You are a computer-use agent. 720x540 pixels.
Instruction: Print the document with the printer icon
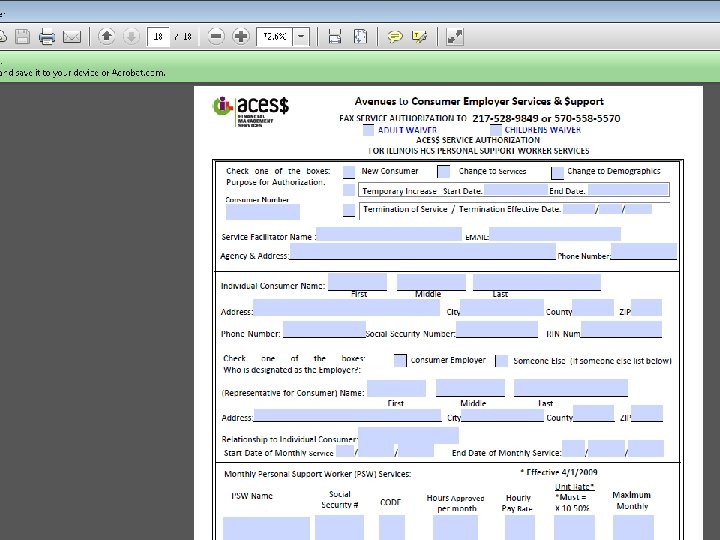click(x=47, y=37)
